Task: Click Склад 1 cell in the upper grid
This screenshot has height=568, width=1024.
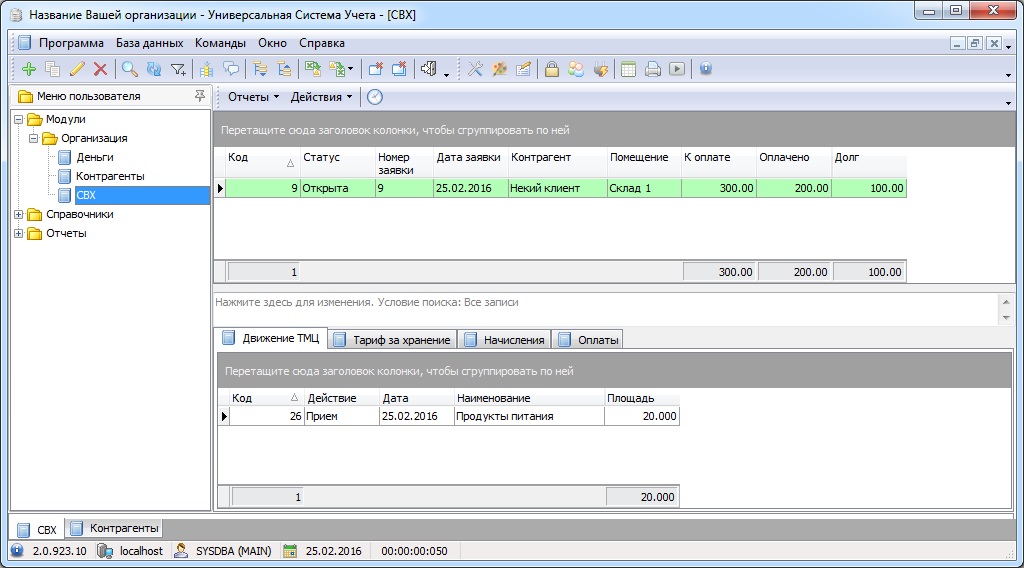Action: pos(644,188)
